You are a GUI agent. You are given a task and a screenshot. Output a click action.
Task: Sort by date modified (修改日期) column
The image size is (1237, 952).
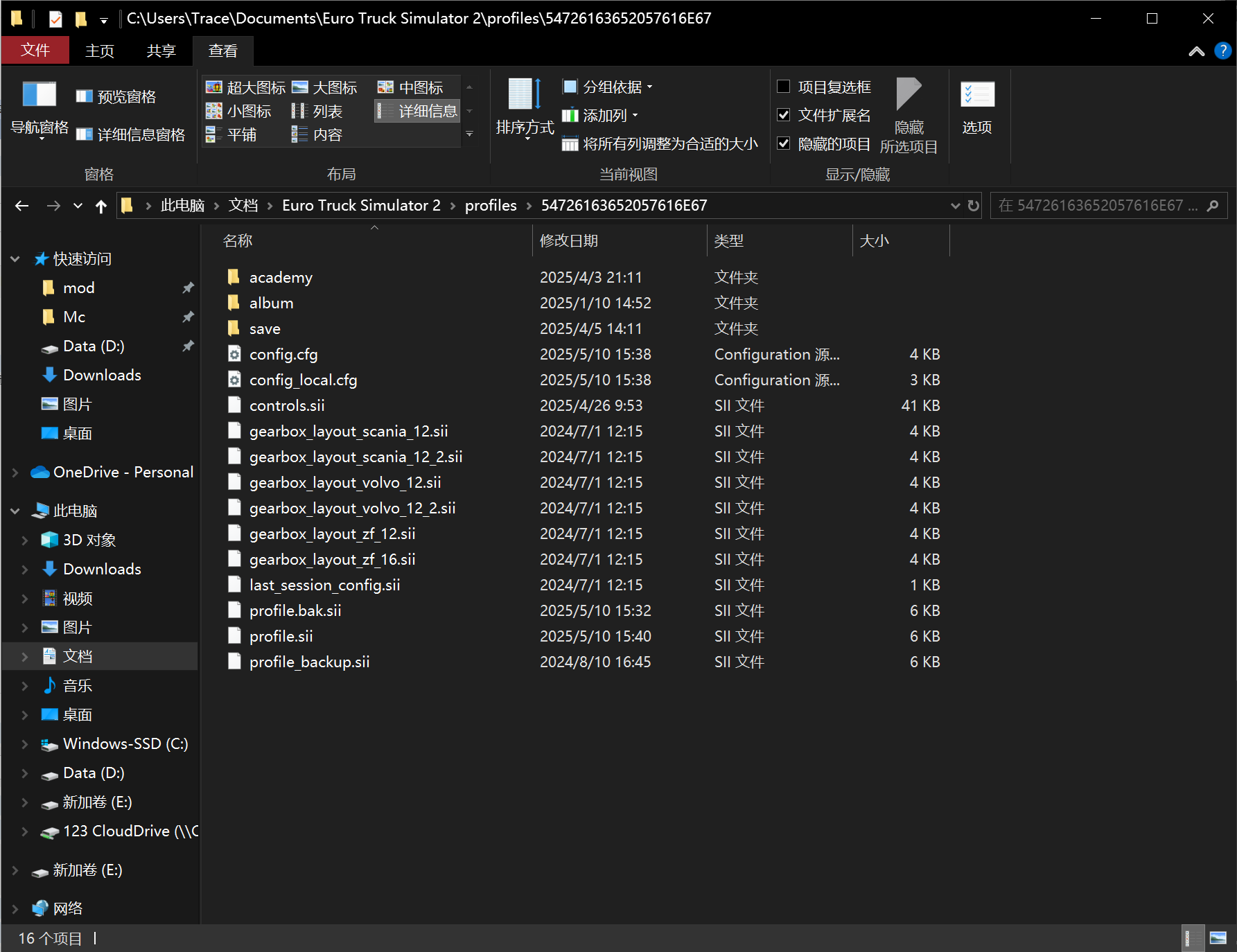click(569, 241)
